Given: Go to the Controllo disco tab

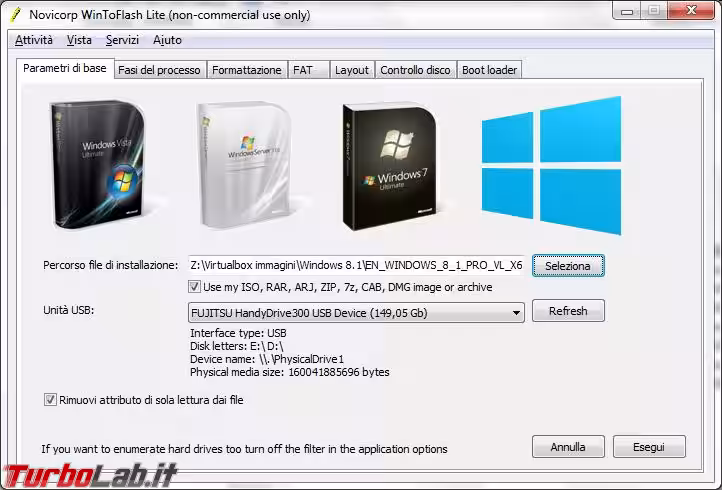Looking at the screenshot, I should tap(415, 70).
